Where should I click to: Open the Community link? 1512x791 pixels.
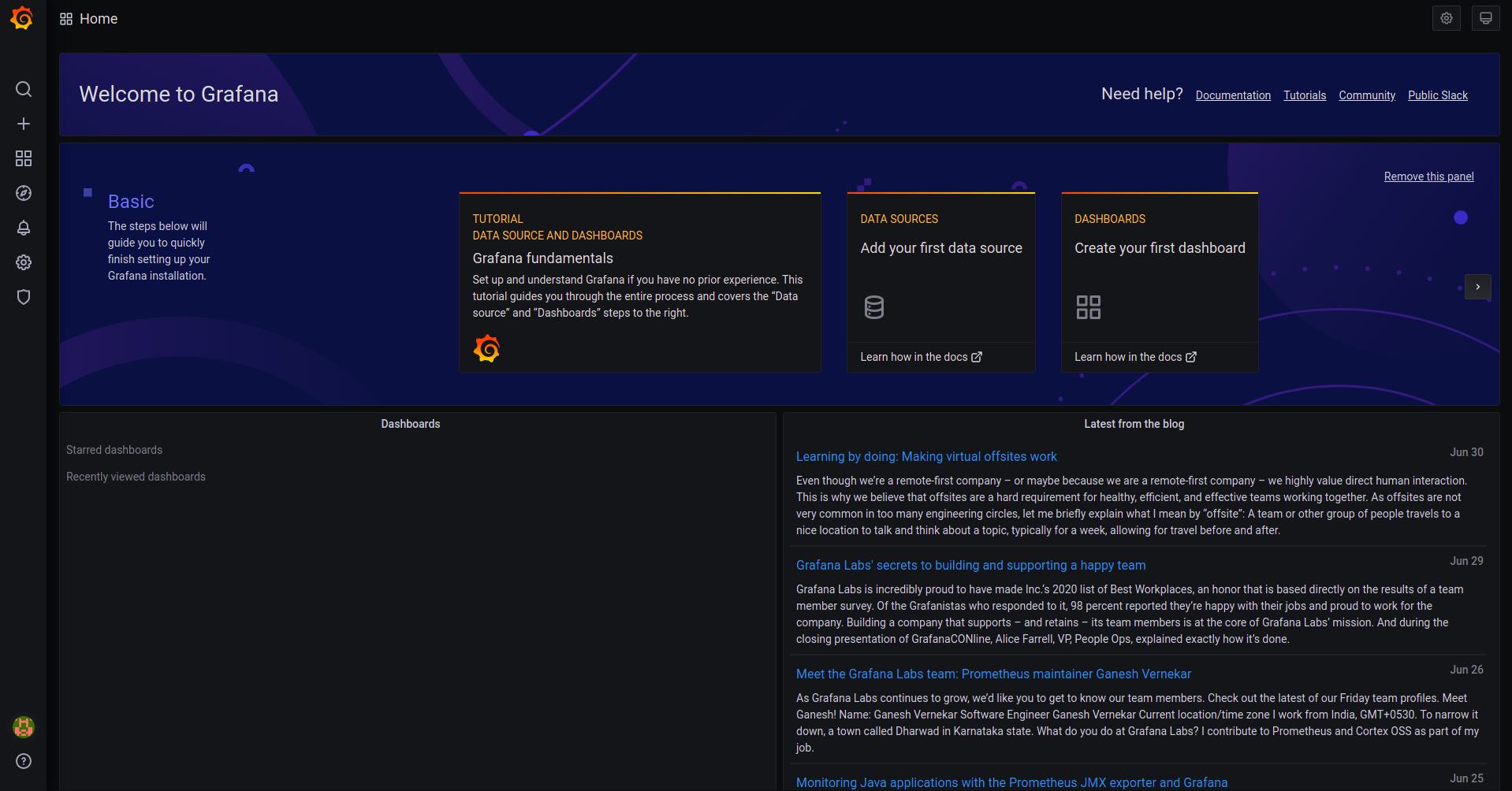[x=1367, y=95]
